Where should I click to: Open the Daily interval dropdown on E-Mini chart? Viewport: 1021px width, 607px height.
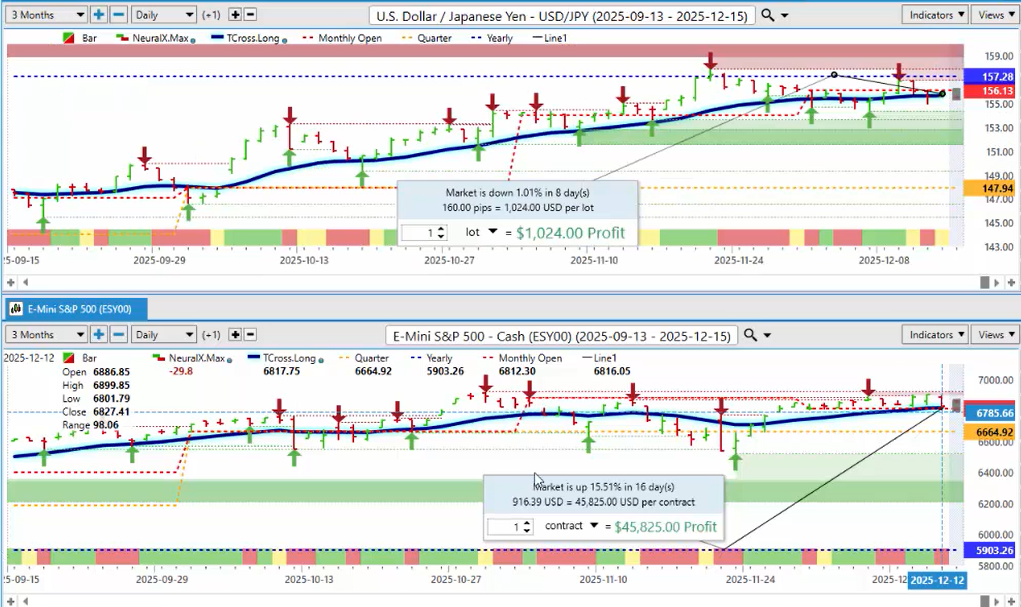coord(163,334)
